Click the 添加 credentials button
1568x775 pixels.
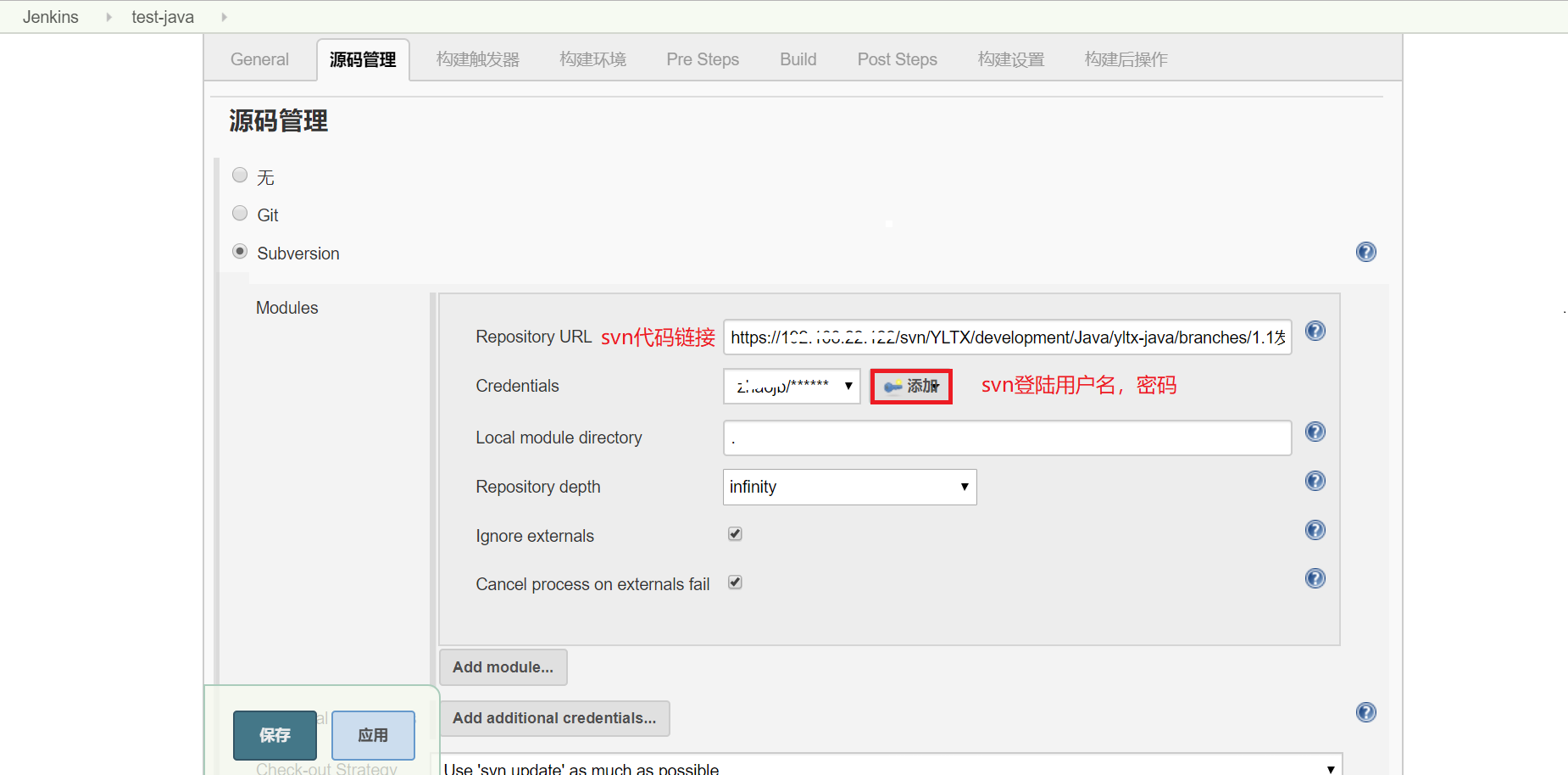(x=911, y=387)
